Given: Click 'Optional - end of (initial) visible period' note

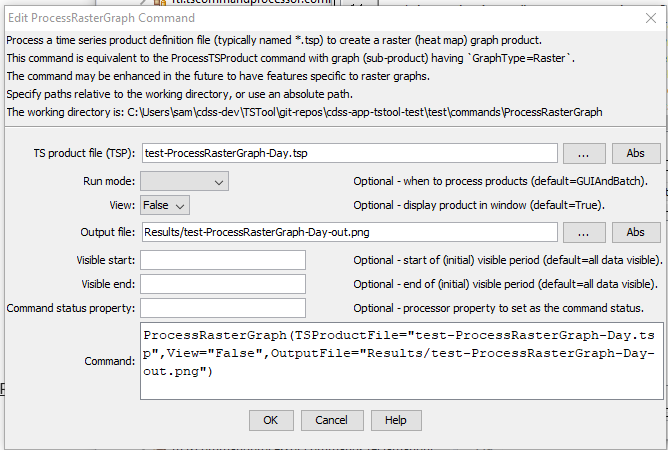Looking at the screenshot, I should 505,284.
